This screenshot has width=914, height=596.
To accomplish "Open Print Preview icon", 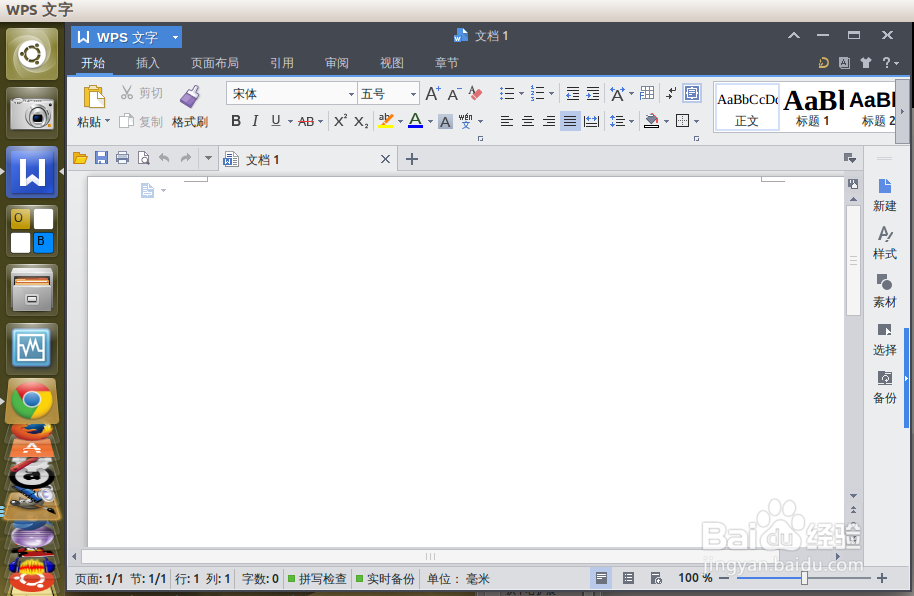I will [143, 158].
